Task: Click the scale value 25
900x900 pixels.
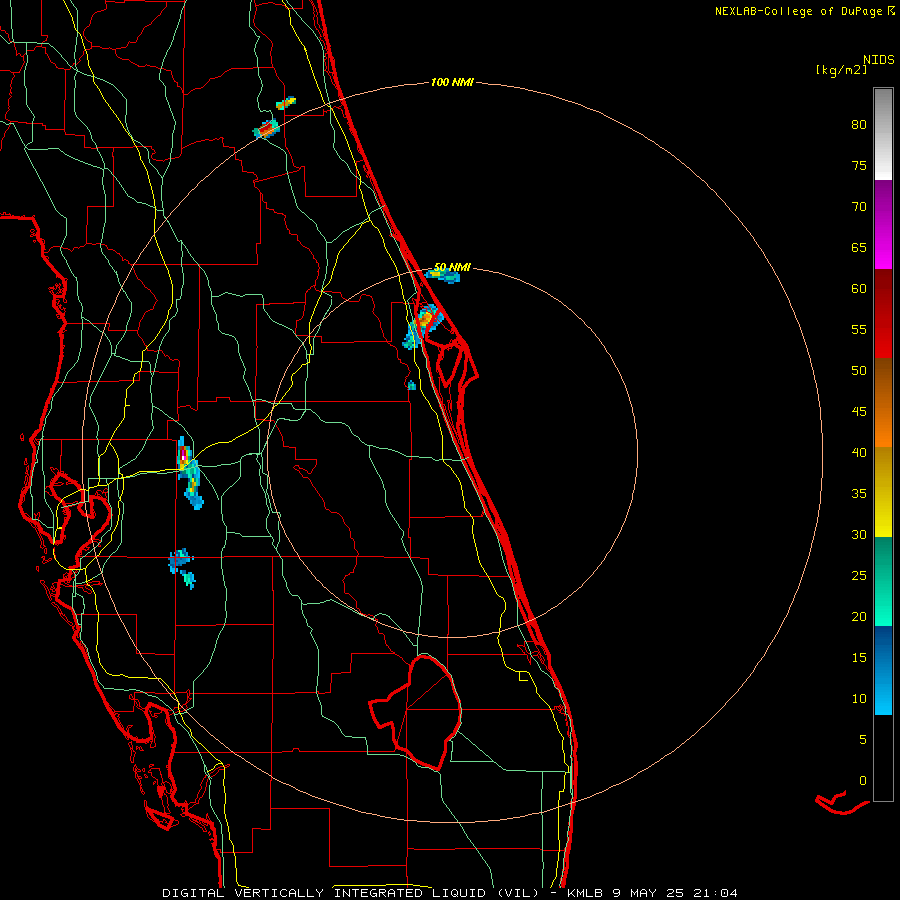Action: click(x=859, y=575)
